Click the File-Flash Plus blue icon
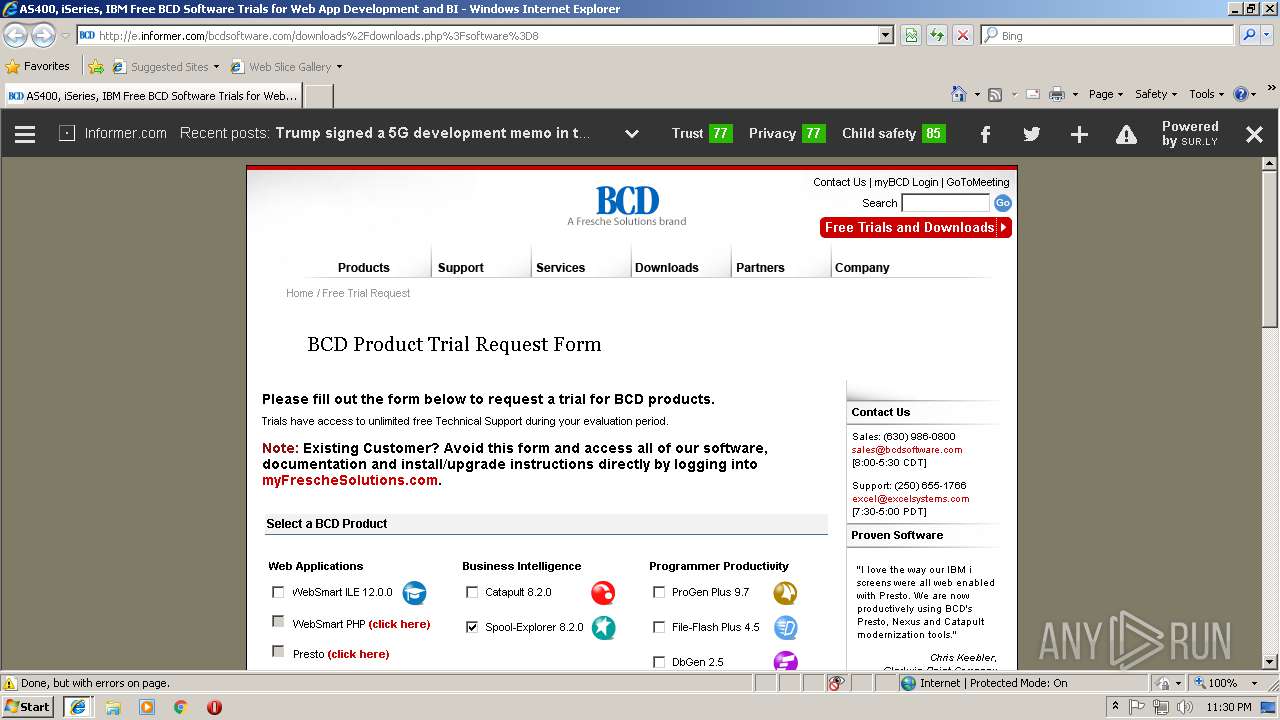This screenshot has width=1280, height=720. tap(785, 628)
